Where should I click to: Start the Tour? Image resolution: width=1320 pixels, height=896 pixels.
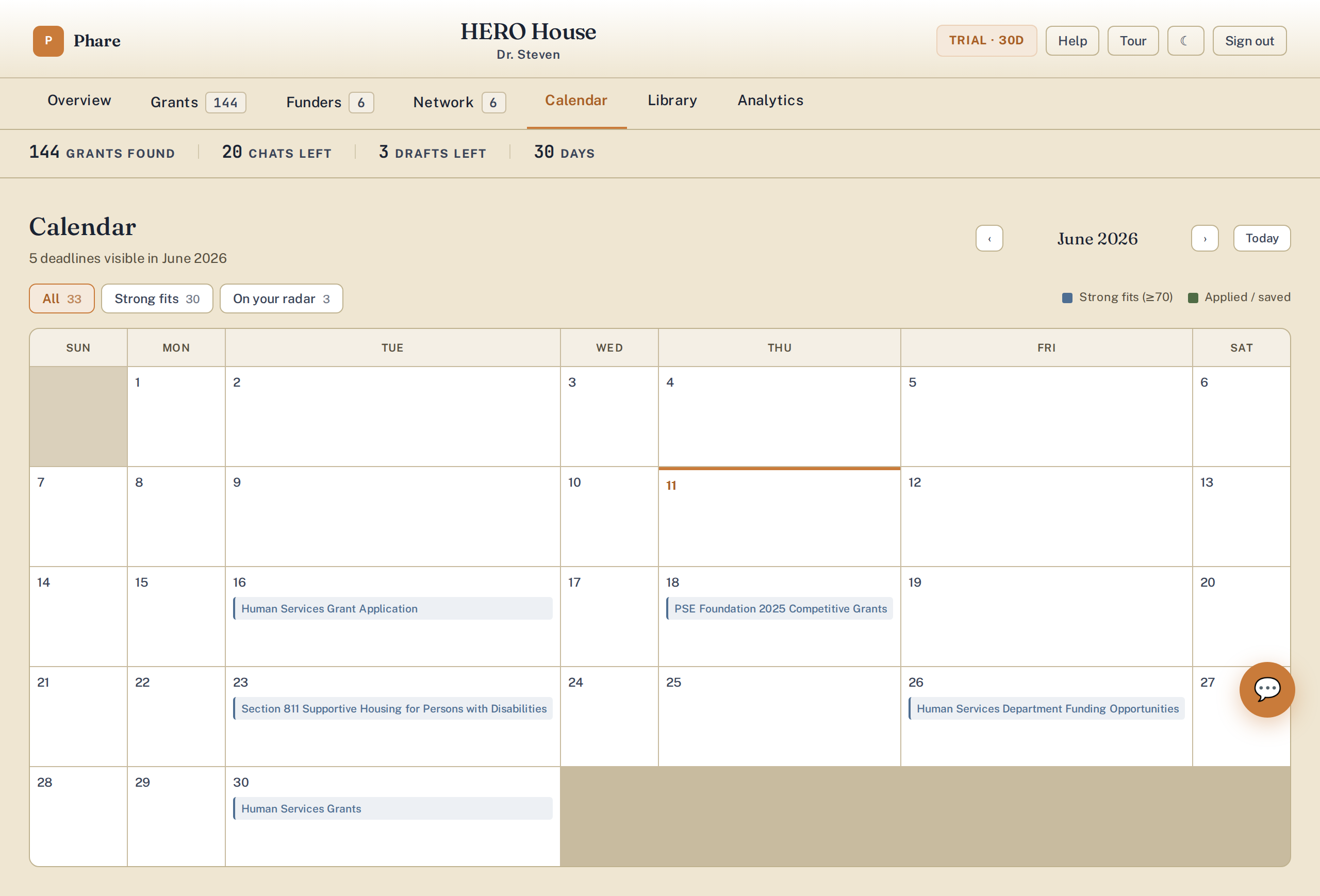tap(1132, 41)
